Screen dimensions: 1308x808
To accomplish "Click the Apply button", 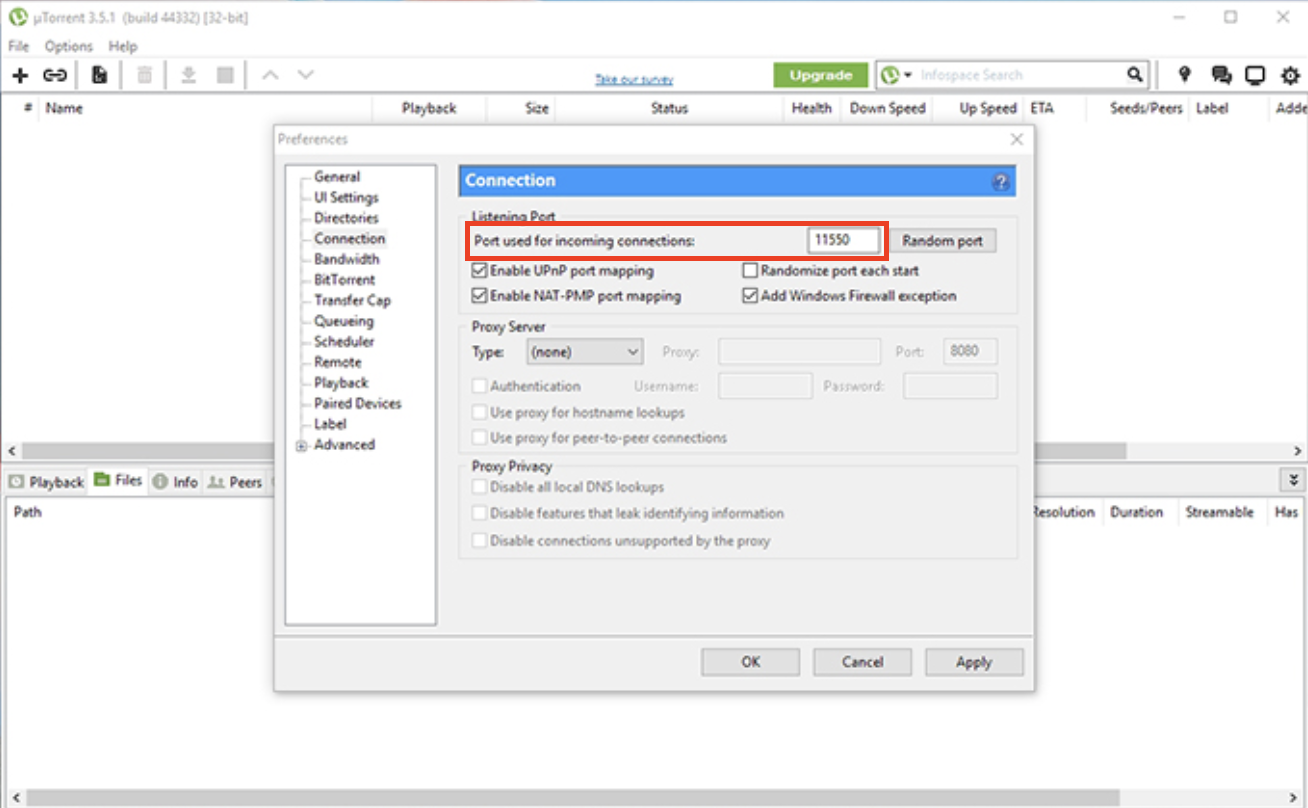I will tap(974, 662).
